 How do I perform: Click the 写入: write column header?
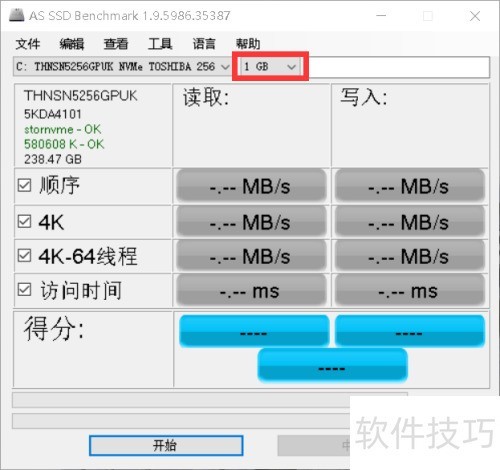click(x=364, y=98)
